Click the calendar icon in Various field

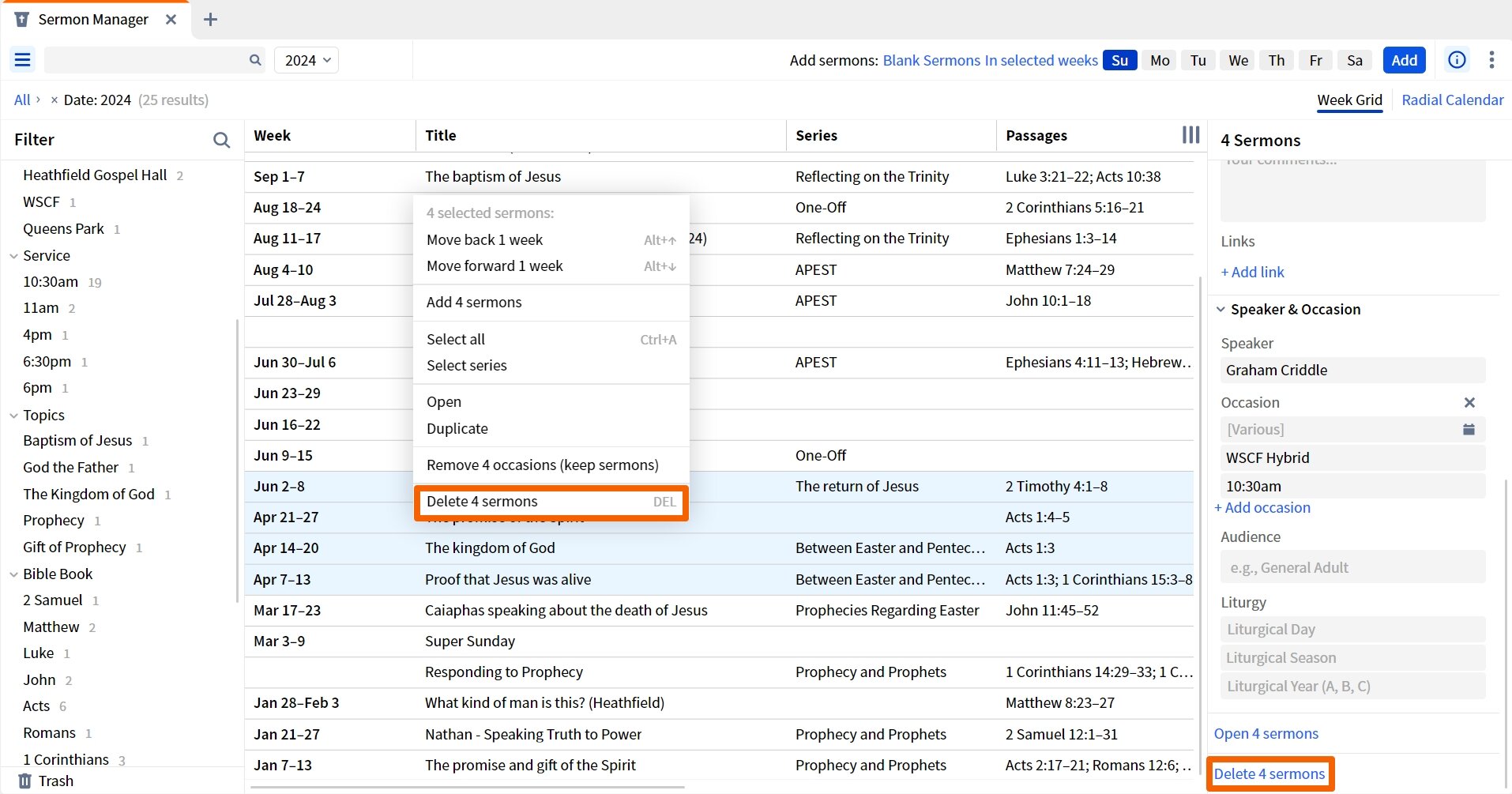click(1469, 429)
